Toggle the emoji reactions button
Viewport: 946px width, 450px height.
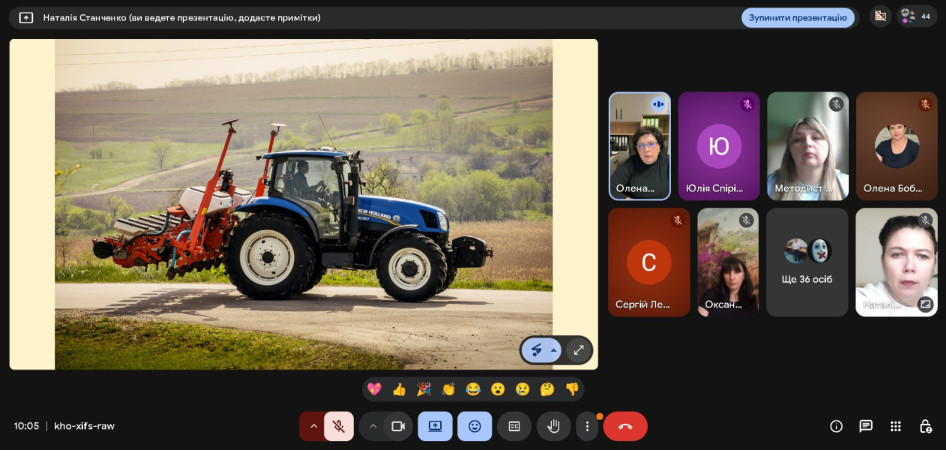(474, 426)
